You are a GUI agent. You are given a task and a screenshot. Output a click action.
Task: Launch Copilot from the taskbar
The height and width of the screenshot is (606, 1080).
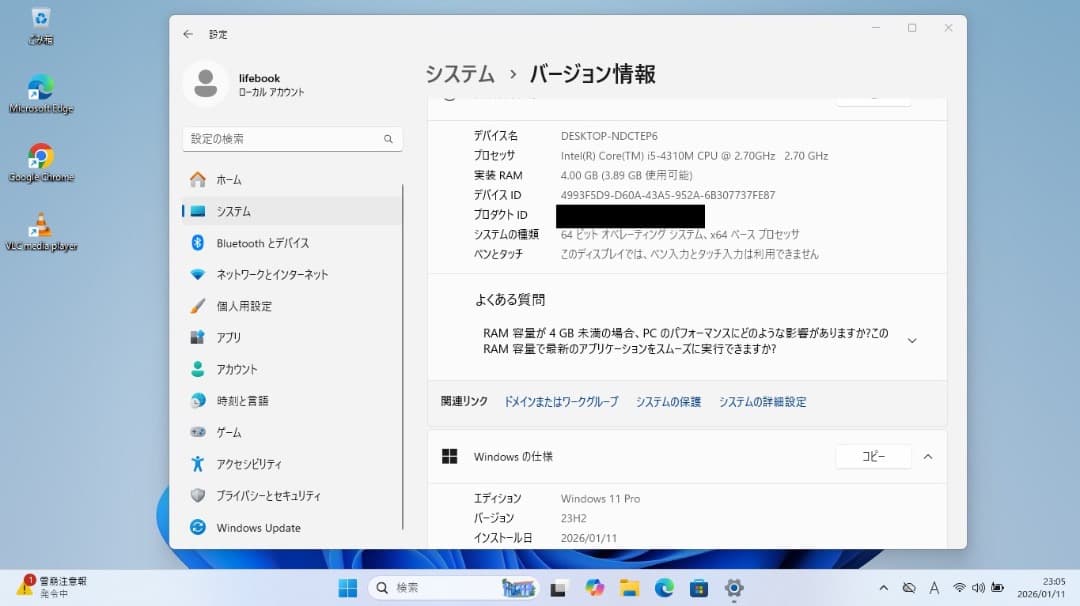593,587
